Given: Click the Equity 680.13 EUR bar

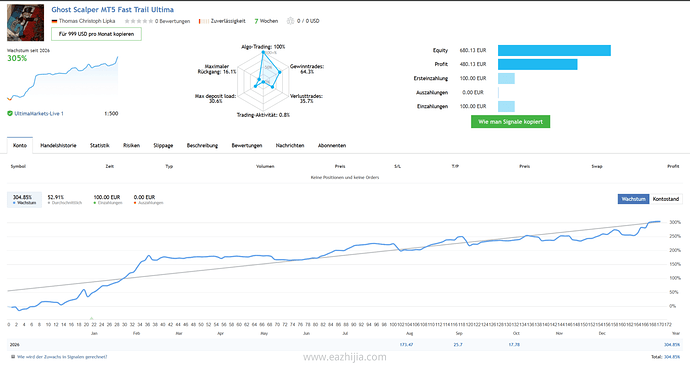Looking at the screenshot, I should click(x=554, y=50).
